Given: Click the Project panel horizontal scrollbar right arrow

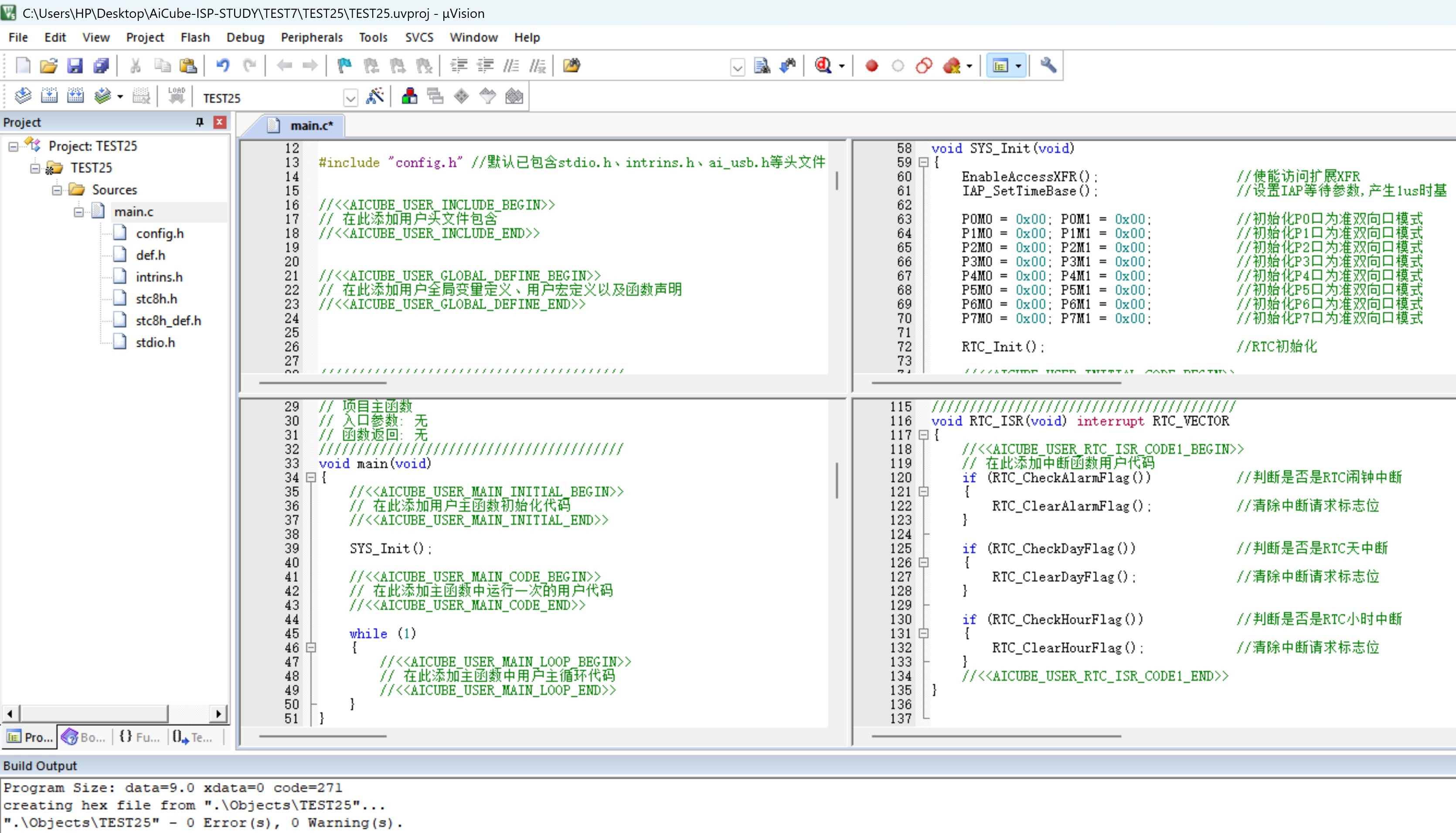Looking at the screenshot, I should [218, 714].
